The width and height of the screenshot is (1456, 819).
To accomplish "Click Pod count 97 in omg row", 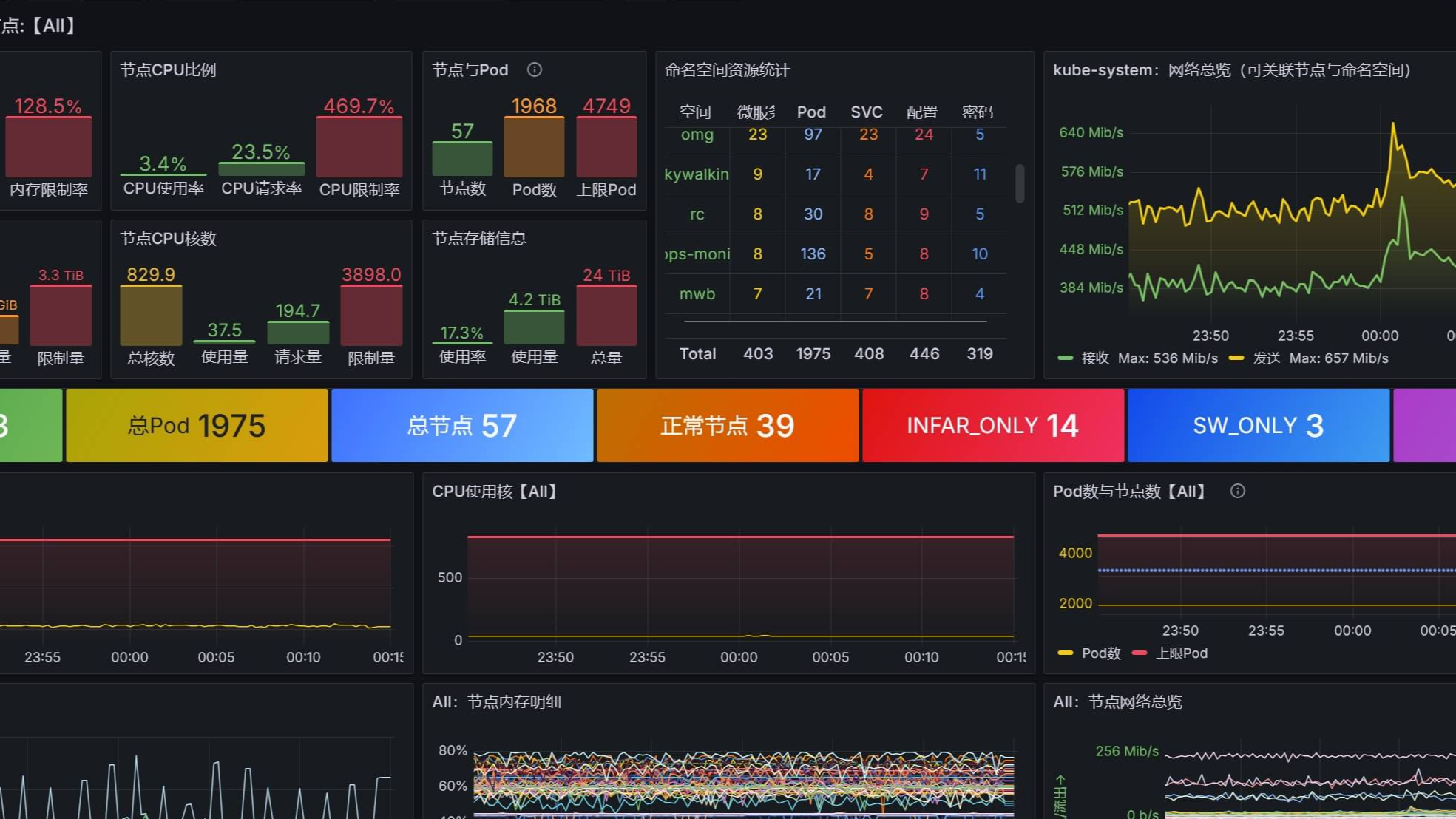I will tap(813, 135).
